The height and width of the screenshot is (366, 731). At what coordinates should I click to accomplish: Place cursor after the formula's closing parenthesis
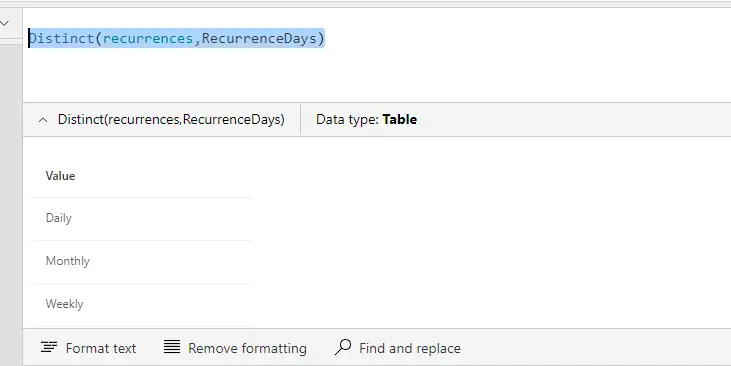click(x=325, y=38)
